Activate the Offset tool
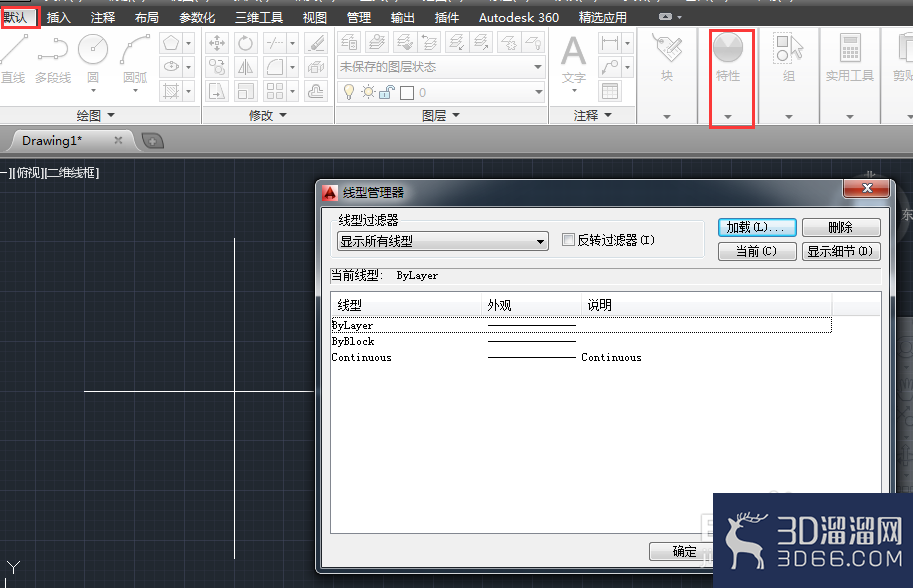 point(316,91)
